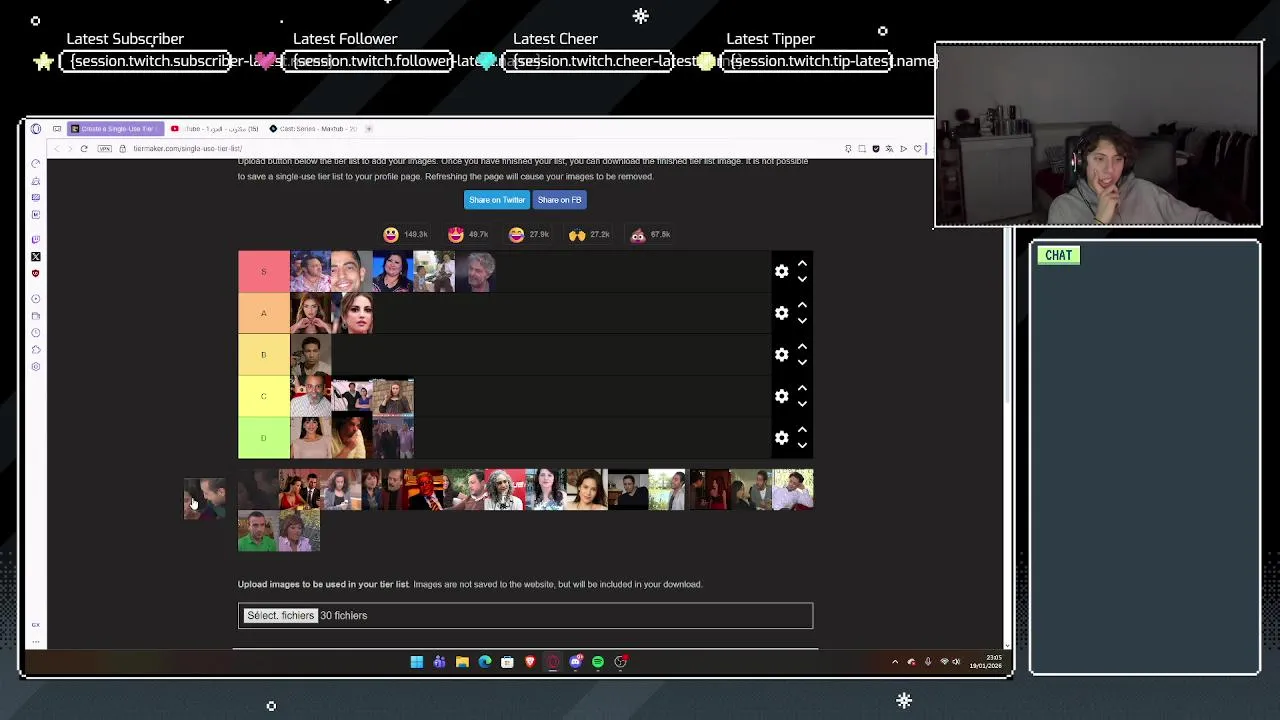
Task: Open File Explorer from the taskbar
Action: tap(462, 661)
